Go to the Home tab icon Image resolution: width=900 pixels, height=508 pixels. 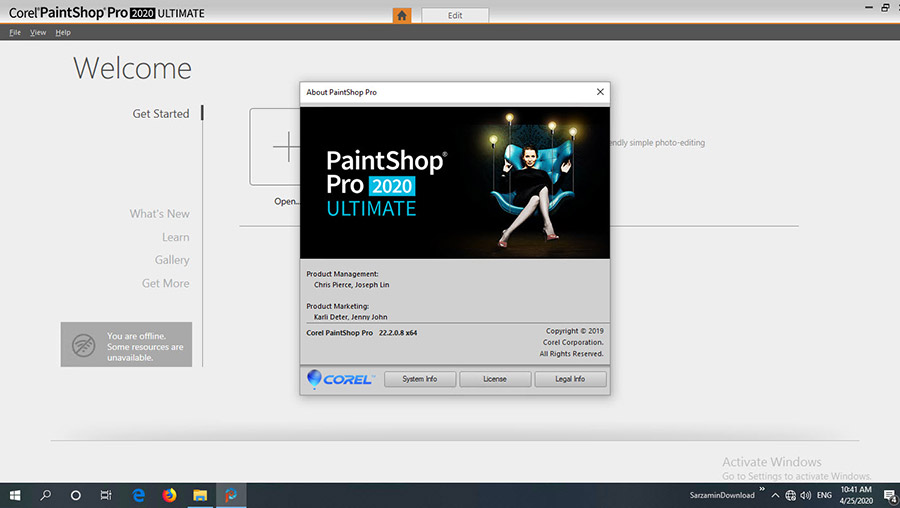pyautogui.click(x=402, y=15)
